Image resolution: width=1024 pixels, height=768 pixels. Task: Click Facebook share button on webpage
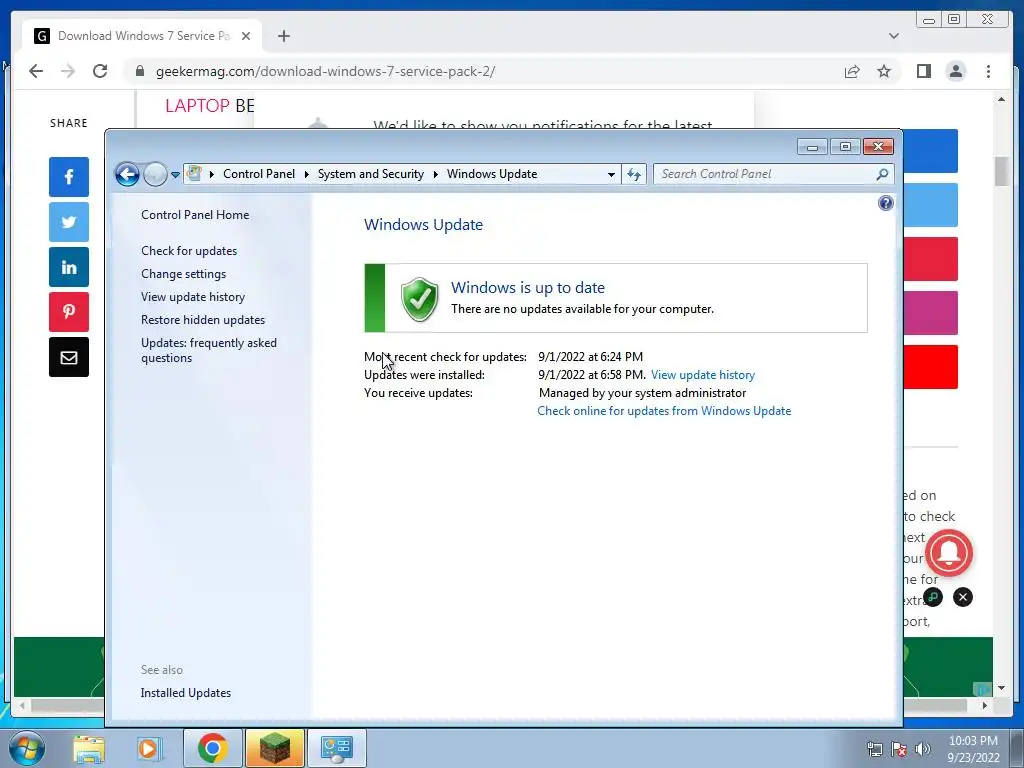[x=69, y=177]
